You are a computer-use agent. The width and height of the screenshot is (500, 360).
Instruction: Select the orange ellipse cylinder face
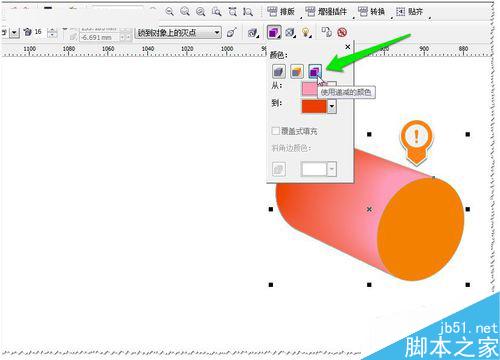[x=421, y=229]
